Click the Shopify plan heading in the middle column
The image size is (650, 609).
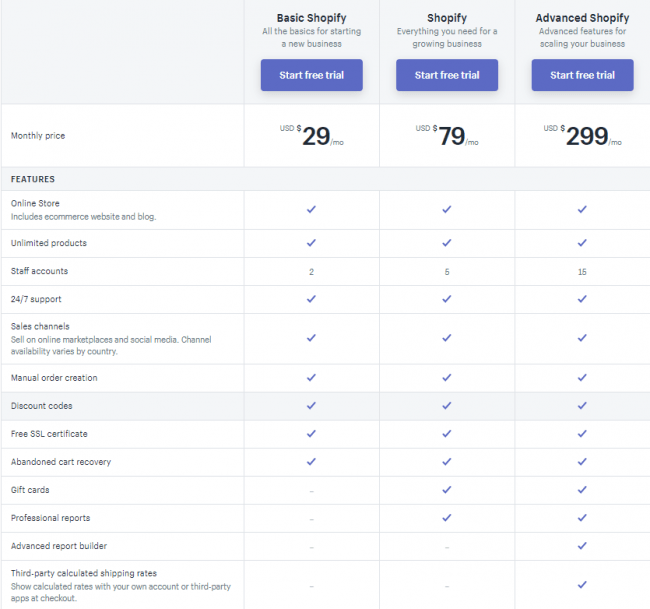click(447, 18)
